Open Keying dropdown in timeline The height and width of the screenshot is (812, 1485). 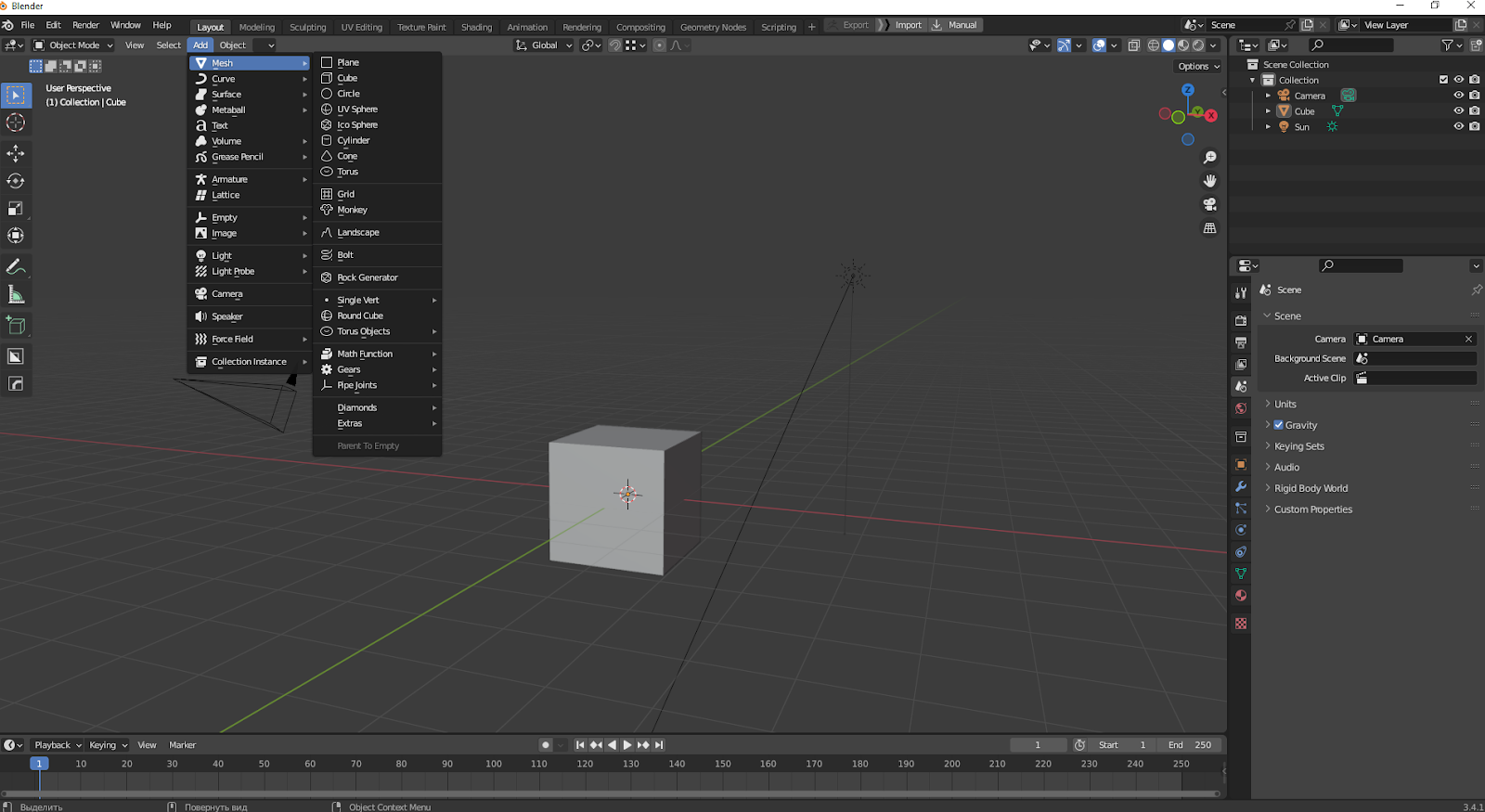pos(108,745)
